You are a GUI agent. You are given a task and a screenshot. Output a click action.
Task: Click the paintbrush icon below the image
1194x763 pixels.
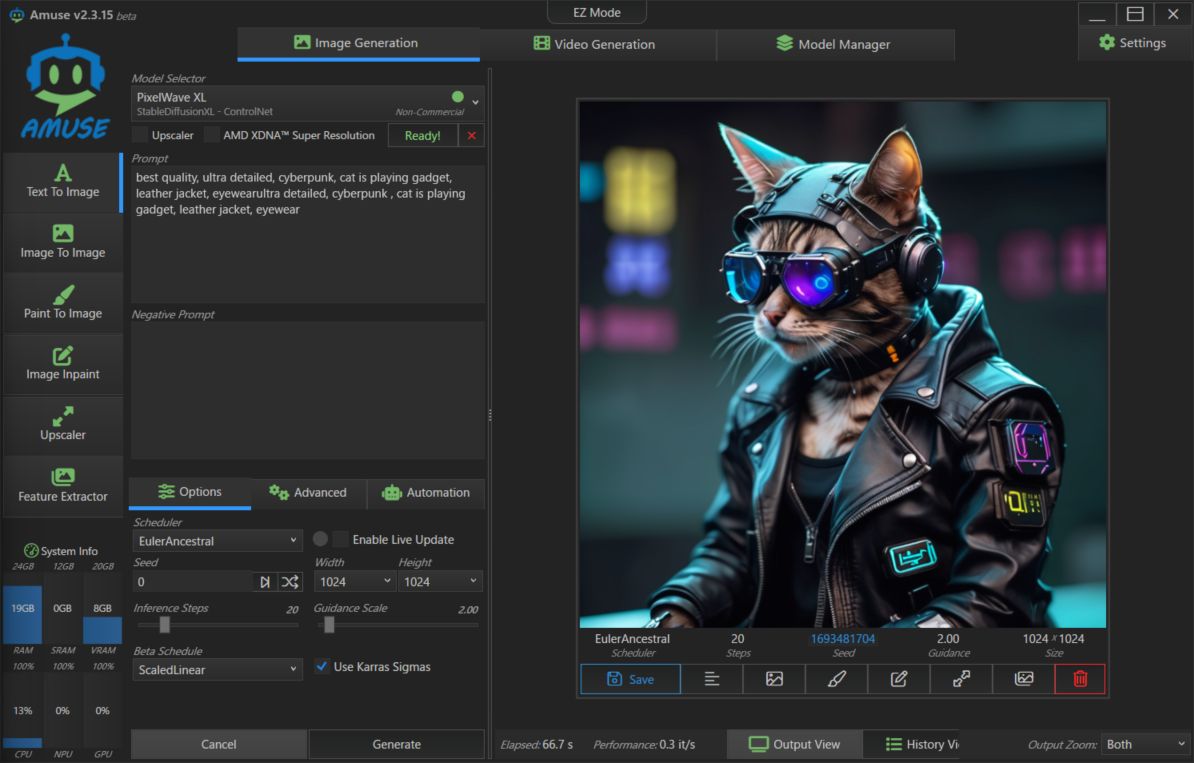click(837, 679)
